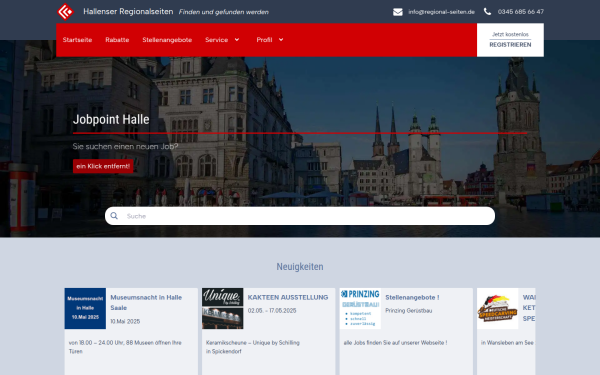Click the Hallenser Regionalseiten diamond logo
600x375 pixels.
pyautogui.click(x=65, y=12)
